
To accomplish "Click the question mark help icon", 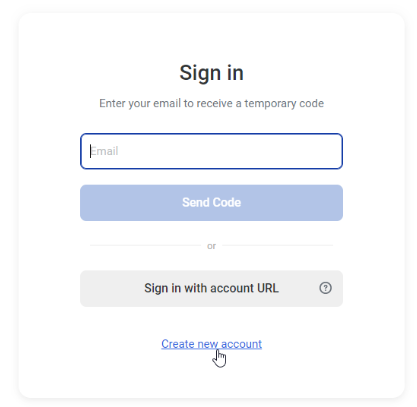I will (x=325, y=288).
